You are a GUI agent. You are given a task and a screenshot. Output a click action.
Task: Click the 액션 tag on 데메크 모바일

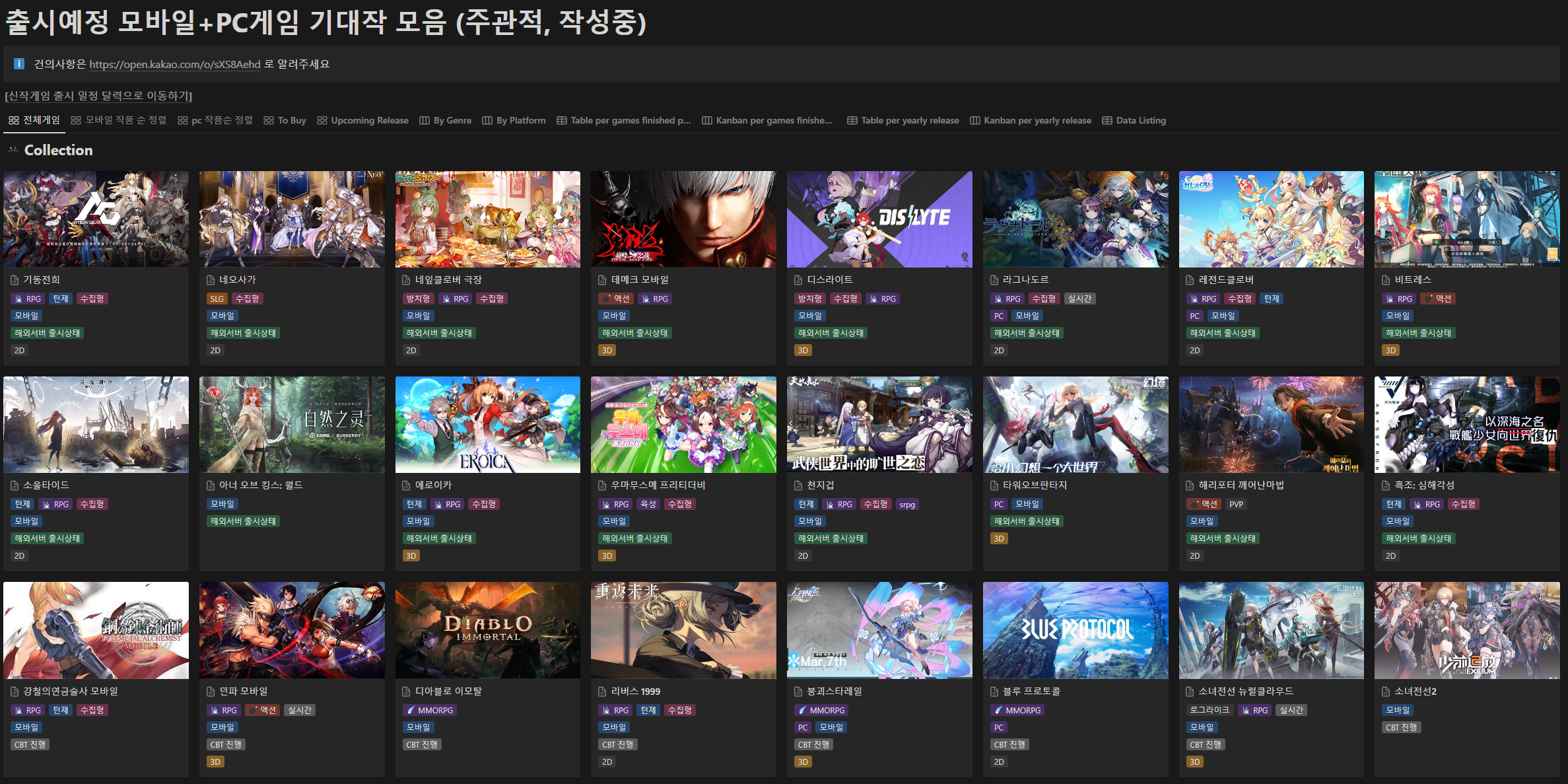point(616,299)
